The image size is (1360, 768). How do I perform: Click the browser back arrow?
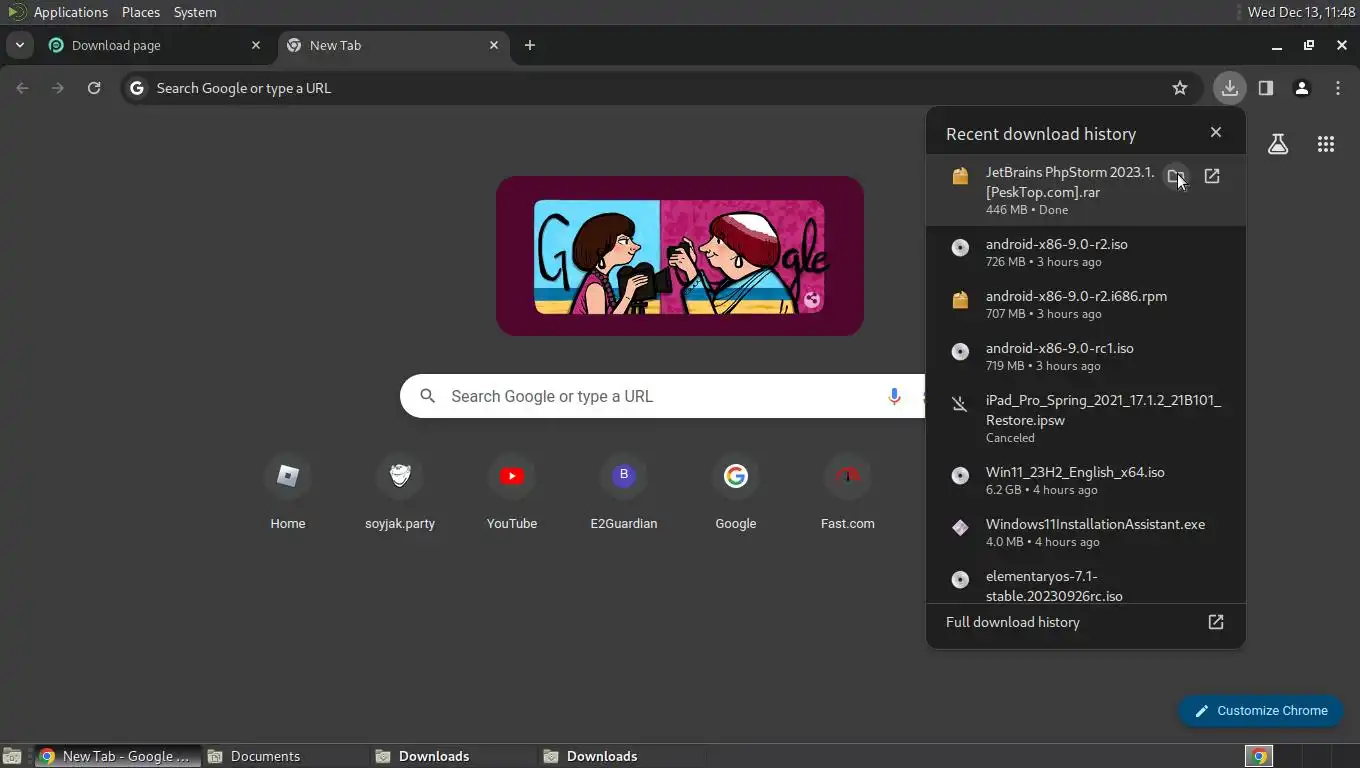point(22,88)
